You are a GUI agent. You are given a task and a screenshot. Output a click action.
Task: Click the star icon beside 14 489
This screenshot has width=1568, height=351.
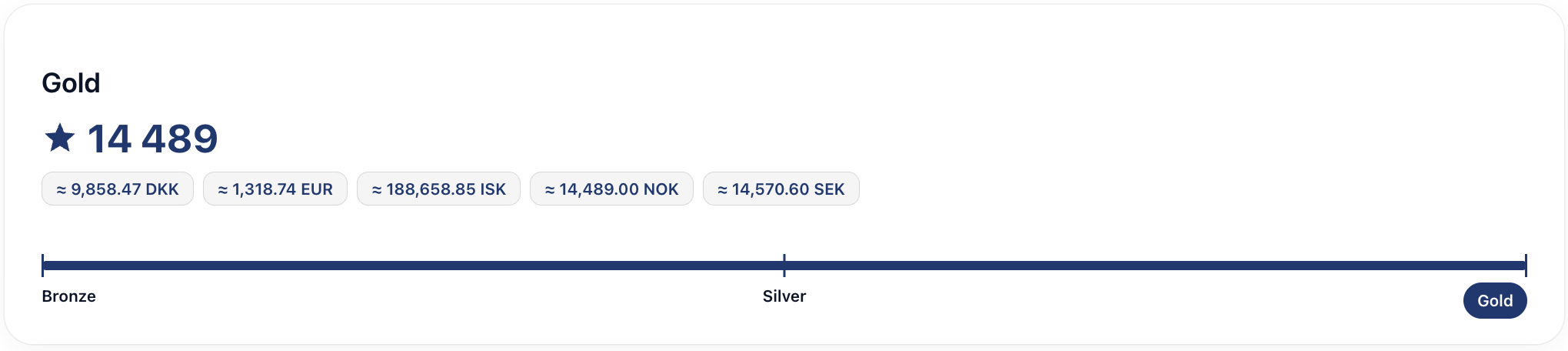click(x=60, y=139)
